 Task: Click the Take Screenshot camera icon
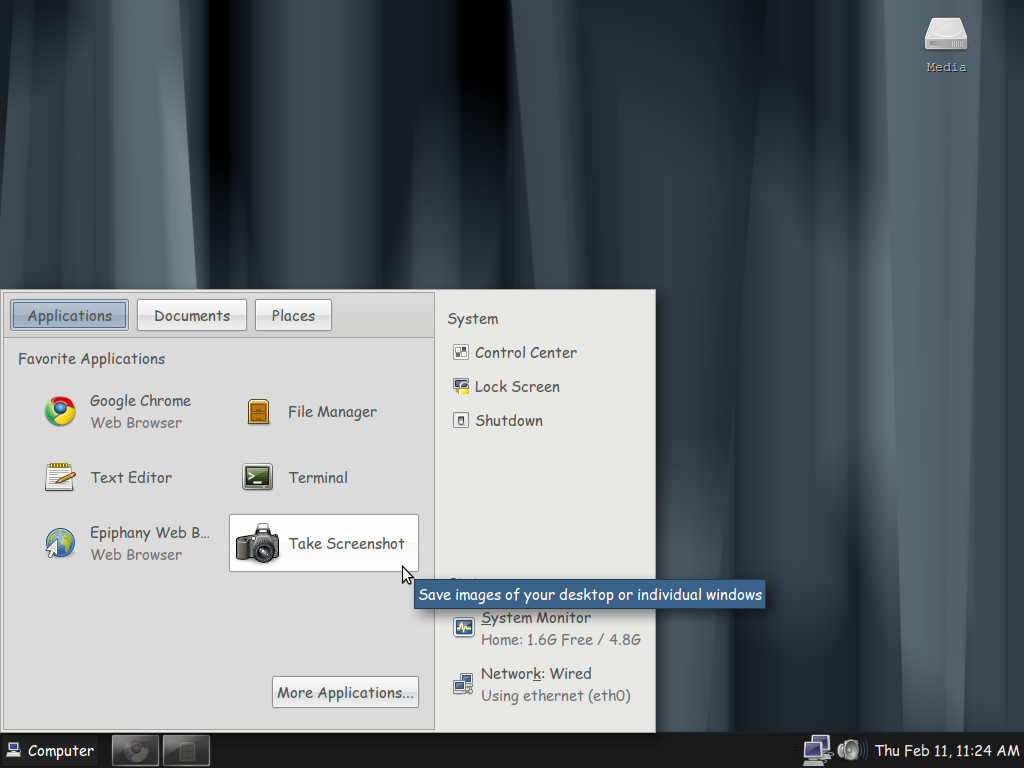click(x=257, y=543)
